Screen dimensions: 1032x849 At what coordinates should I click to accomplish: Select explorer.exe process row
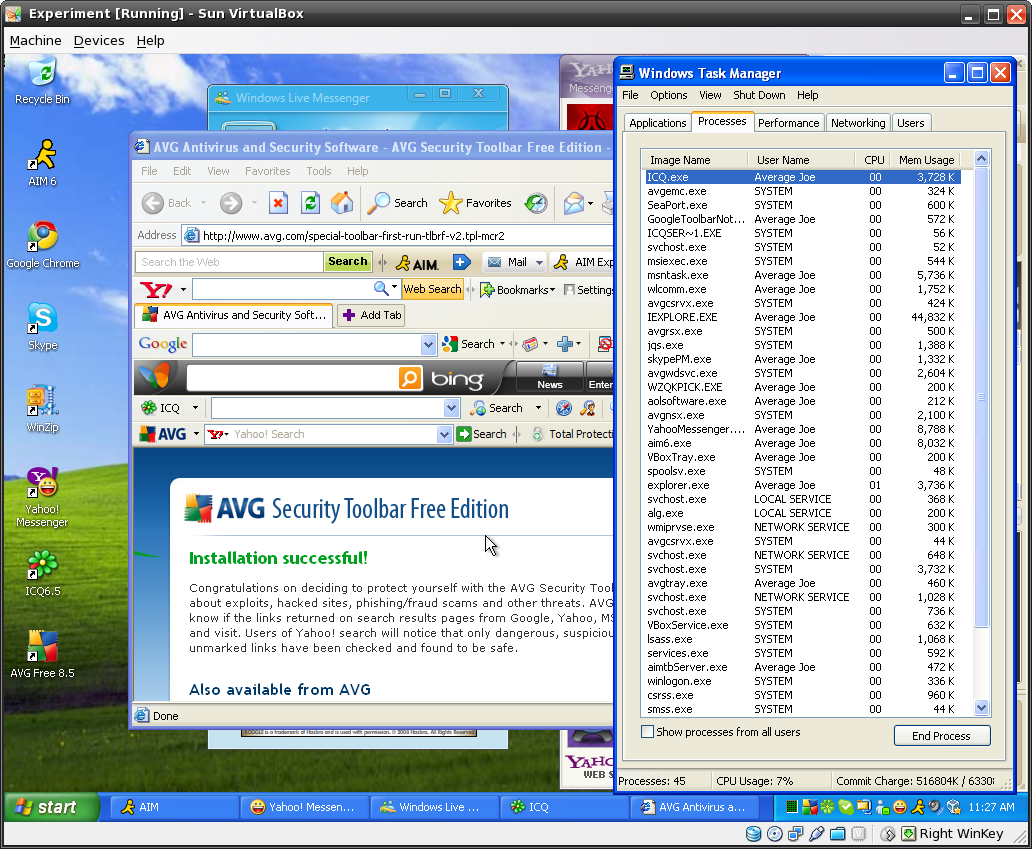coord(802,485)
